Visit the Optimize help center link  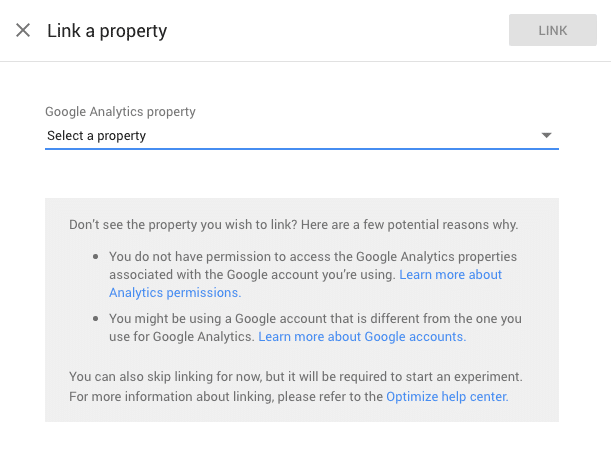(x=447, y=397)
